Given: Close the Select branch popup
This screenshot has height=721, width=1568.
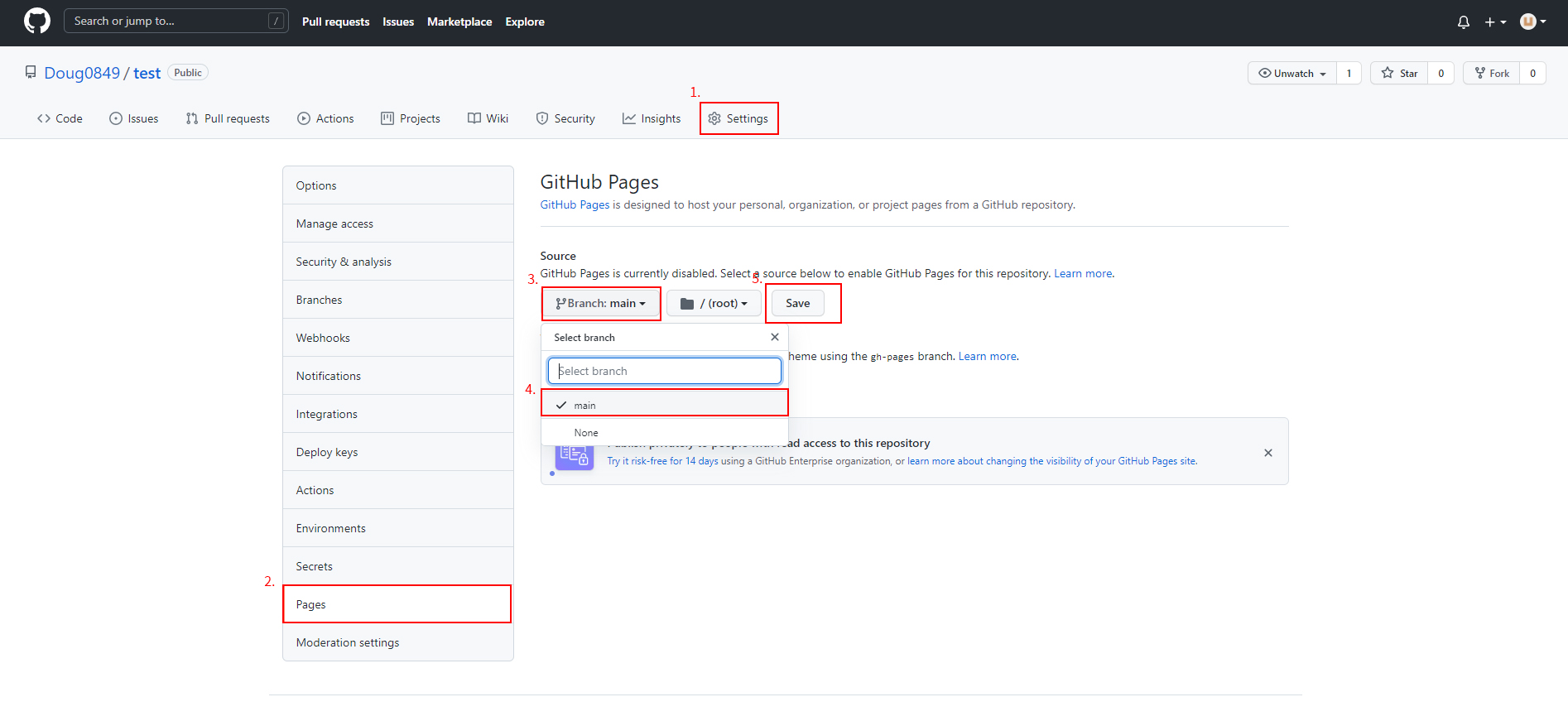Looking at the screenshot, I should coord(774,337).
